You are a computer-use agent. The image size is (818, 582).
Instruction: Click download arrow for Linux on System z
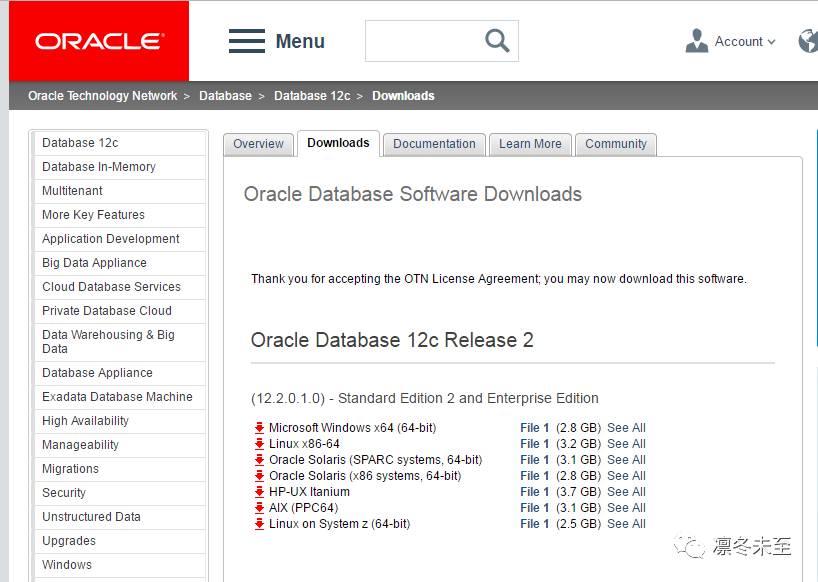(259, 524)
